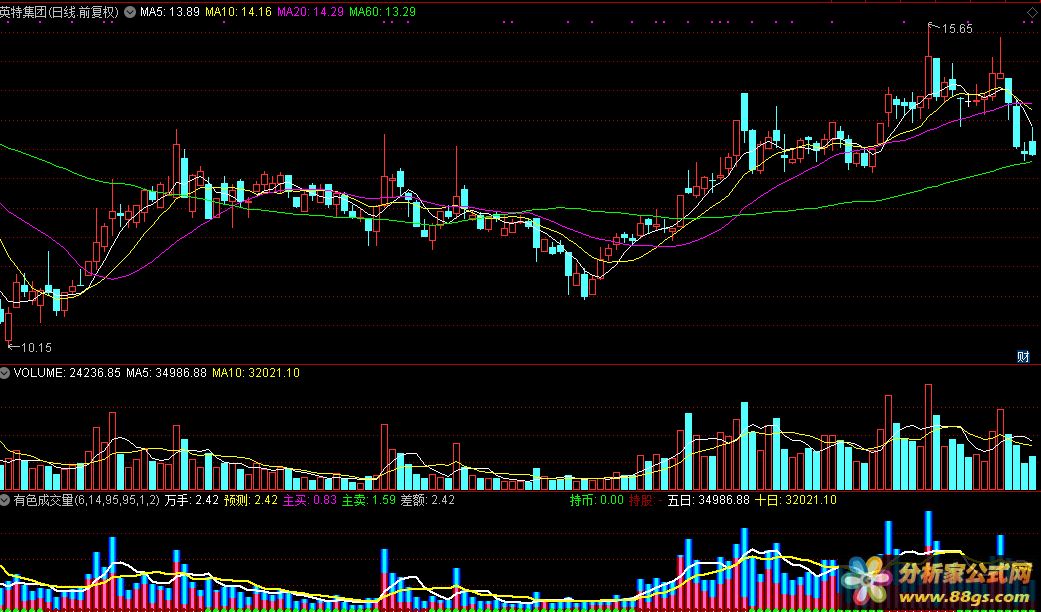Click the 持币: 0.00 value
The height and width of the screenshot is (612, 1041).
point(596,500)
